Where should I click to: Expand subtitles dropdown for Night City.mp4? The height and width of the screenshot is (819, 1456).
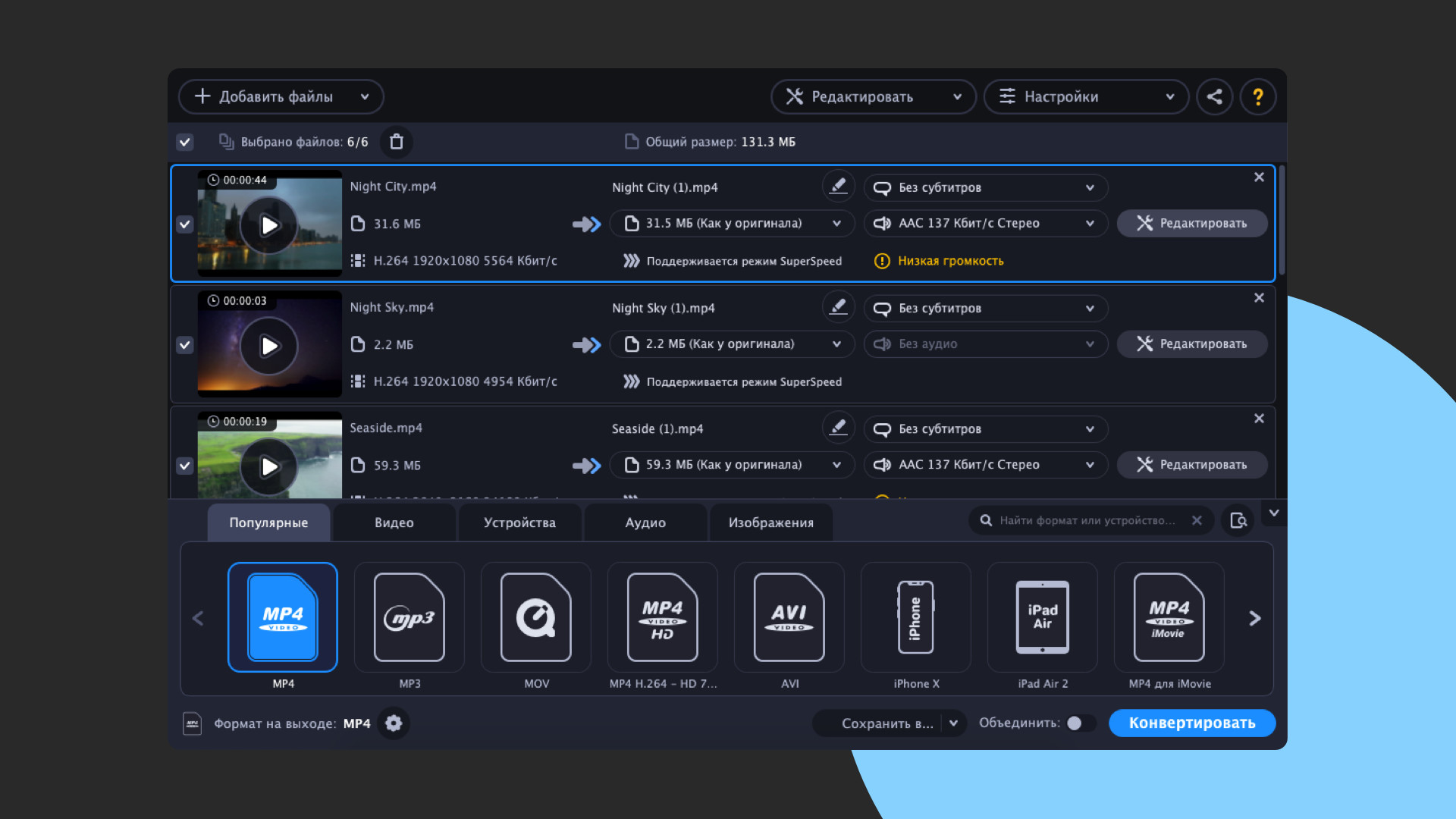[1089, 187]
